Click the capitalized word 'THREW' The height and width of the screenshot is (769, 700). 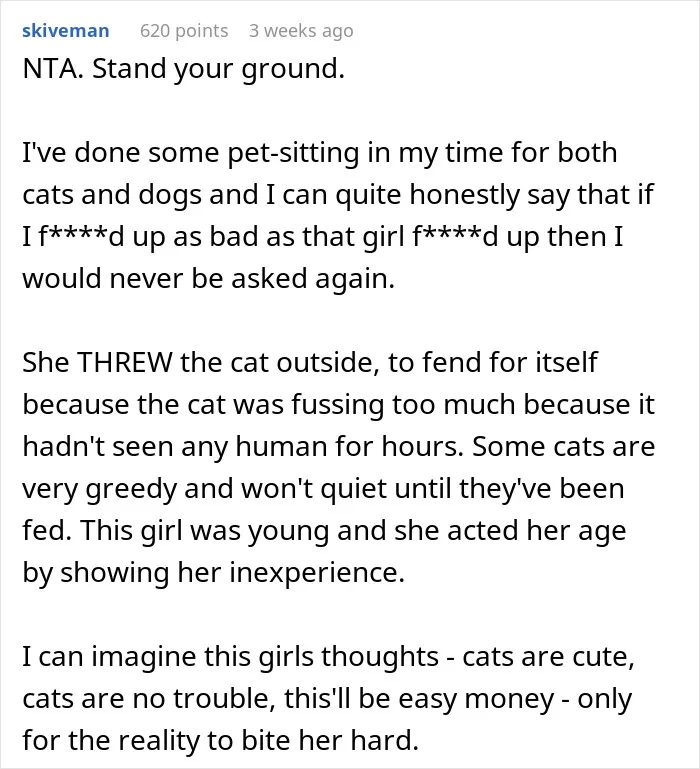(x=125, y=363)
